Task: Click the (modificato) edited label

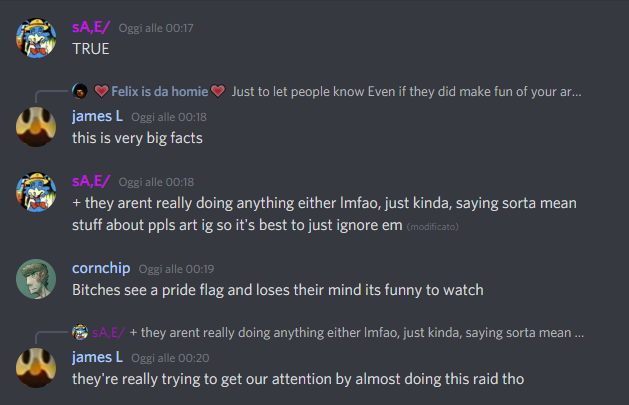Action: click(x=432, y=227)
